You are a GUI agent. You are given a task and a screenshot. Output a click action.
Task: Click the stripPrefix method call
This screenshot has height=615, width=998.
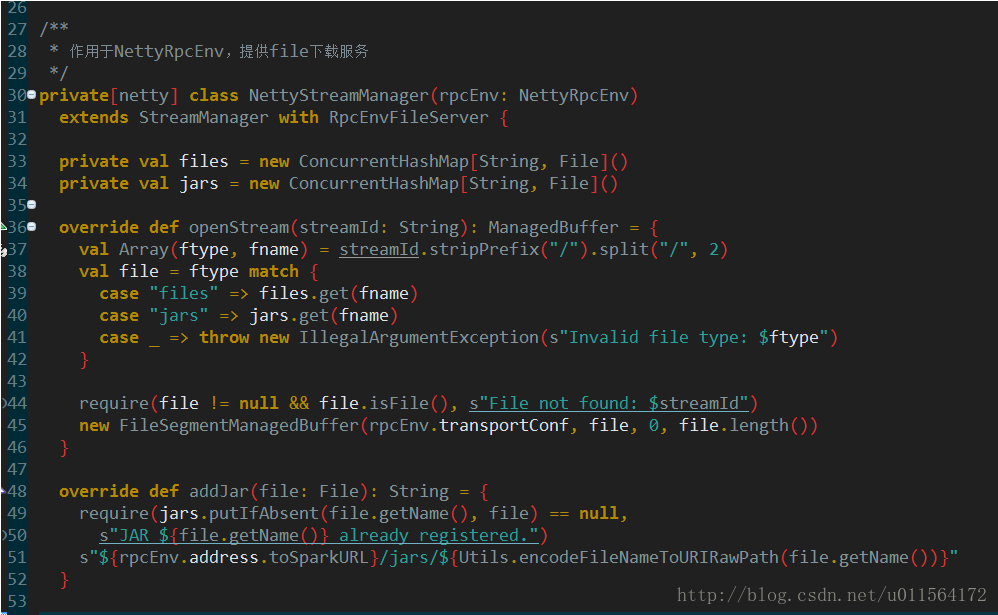[484, 250]
